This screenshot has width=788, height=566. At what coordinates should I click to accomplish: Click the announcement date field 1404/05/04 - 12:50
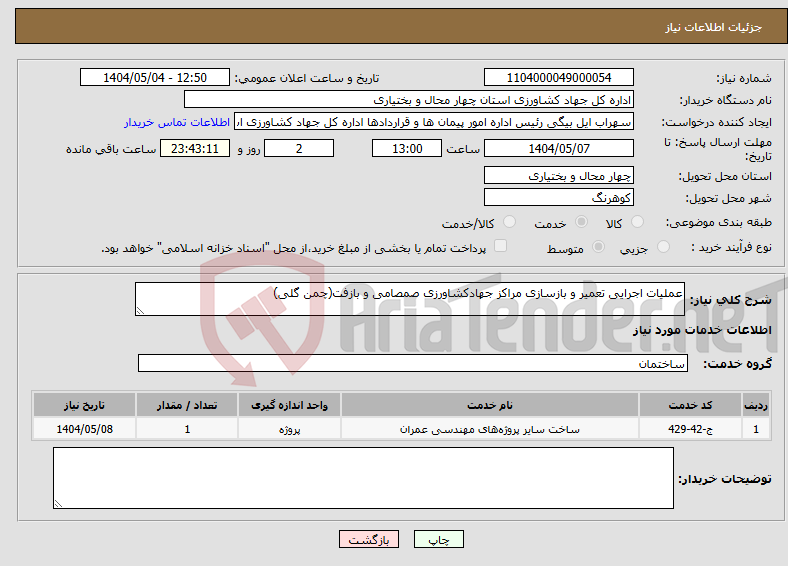pos(155,77)
